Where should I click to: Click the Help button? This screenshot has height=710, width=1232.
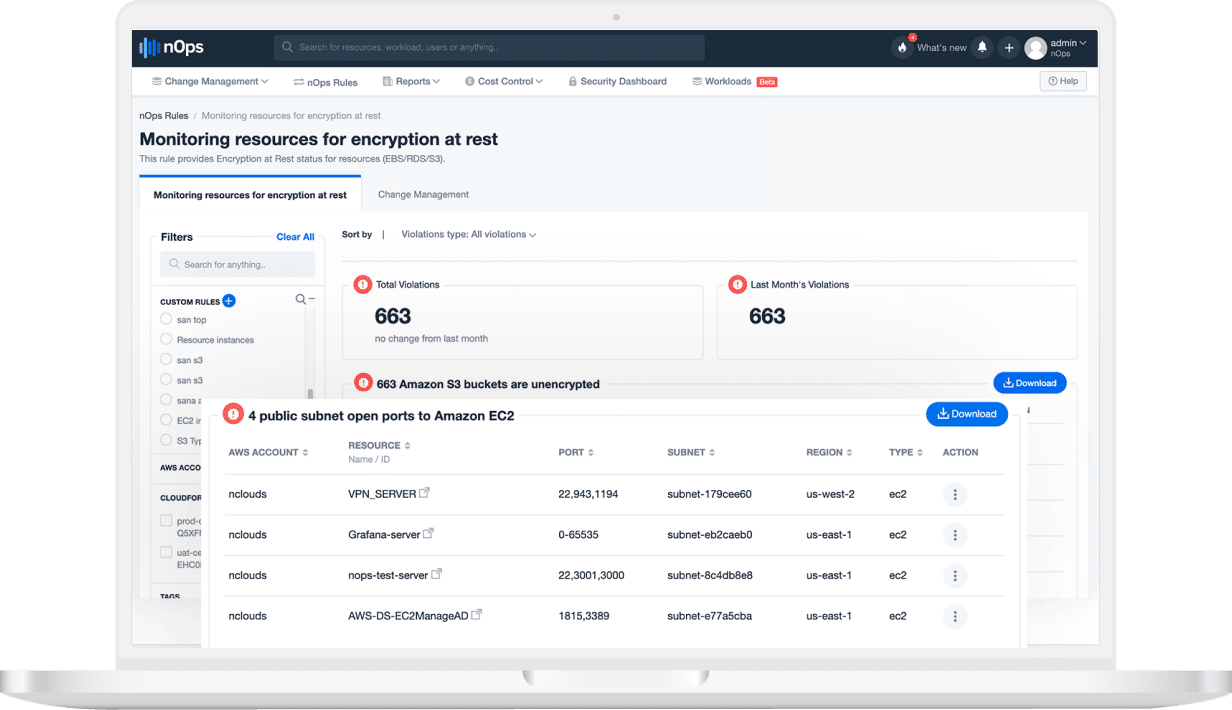[1063, 81]
